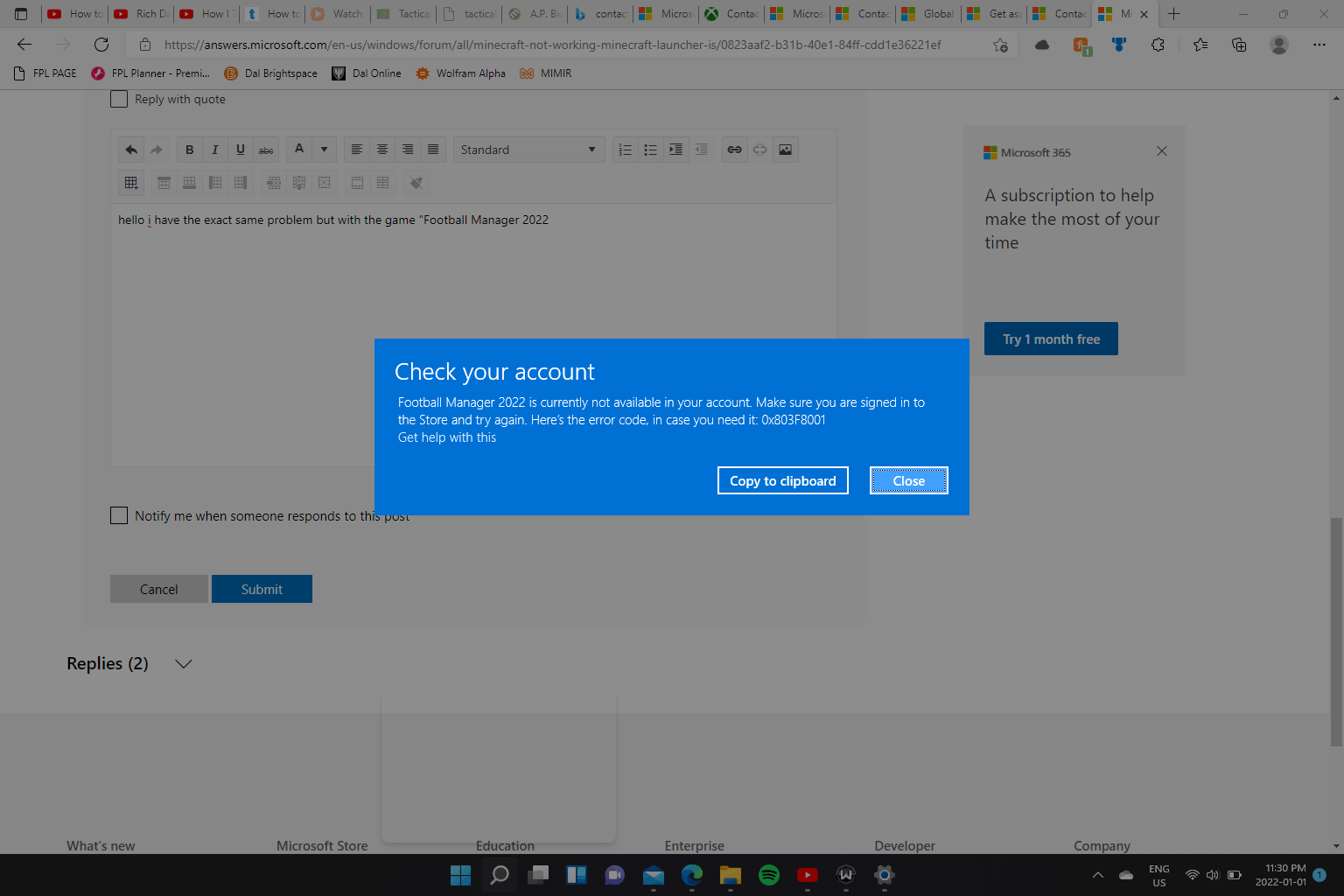Insert a table column to the right
1344x896 pixels.
(241, 183)
